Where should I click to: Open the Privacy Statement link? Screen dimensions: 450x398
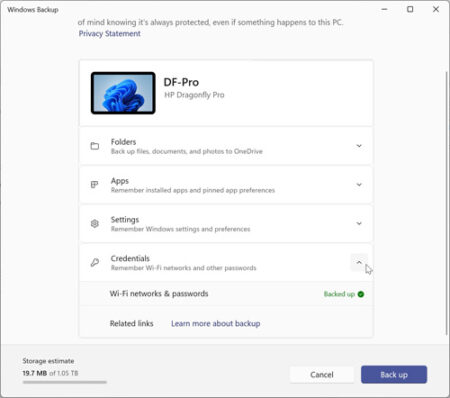[109, 34]
